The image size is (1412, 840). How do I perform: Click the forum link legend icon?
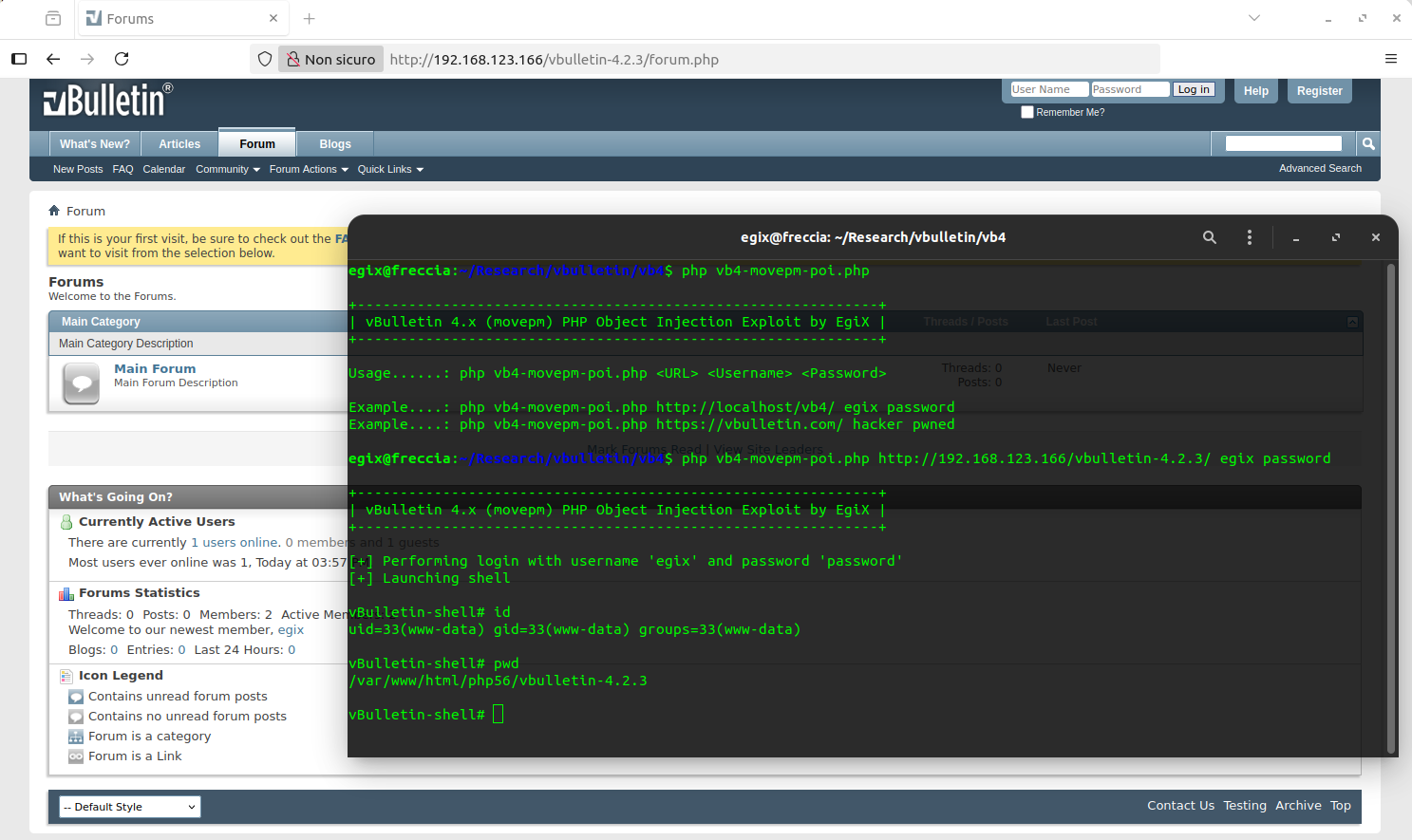76,756
